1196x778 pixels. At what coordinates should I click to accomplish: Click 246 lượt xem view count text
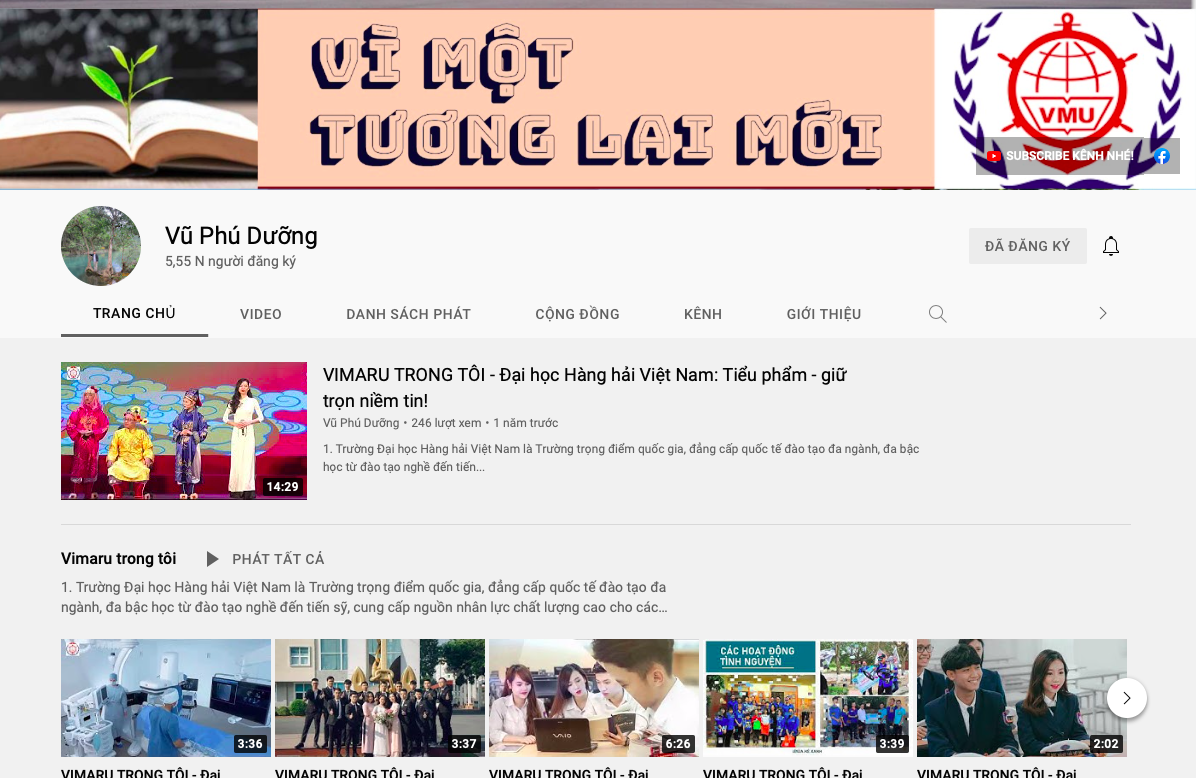tap(446, 423)
